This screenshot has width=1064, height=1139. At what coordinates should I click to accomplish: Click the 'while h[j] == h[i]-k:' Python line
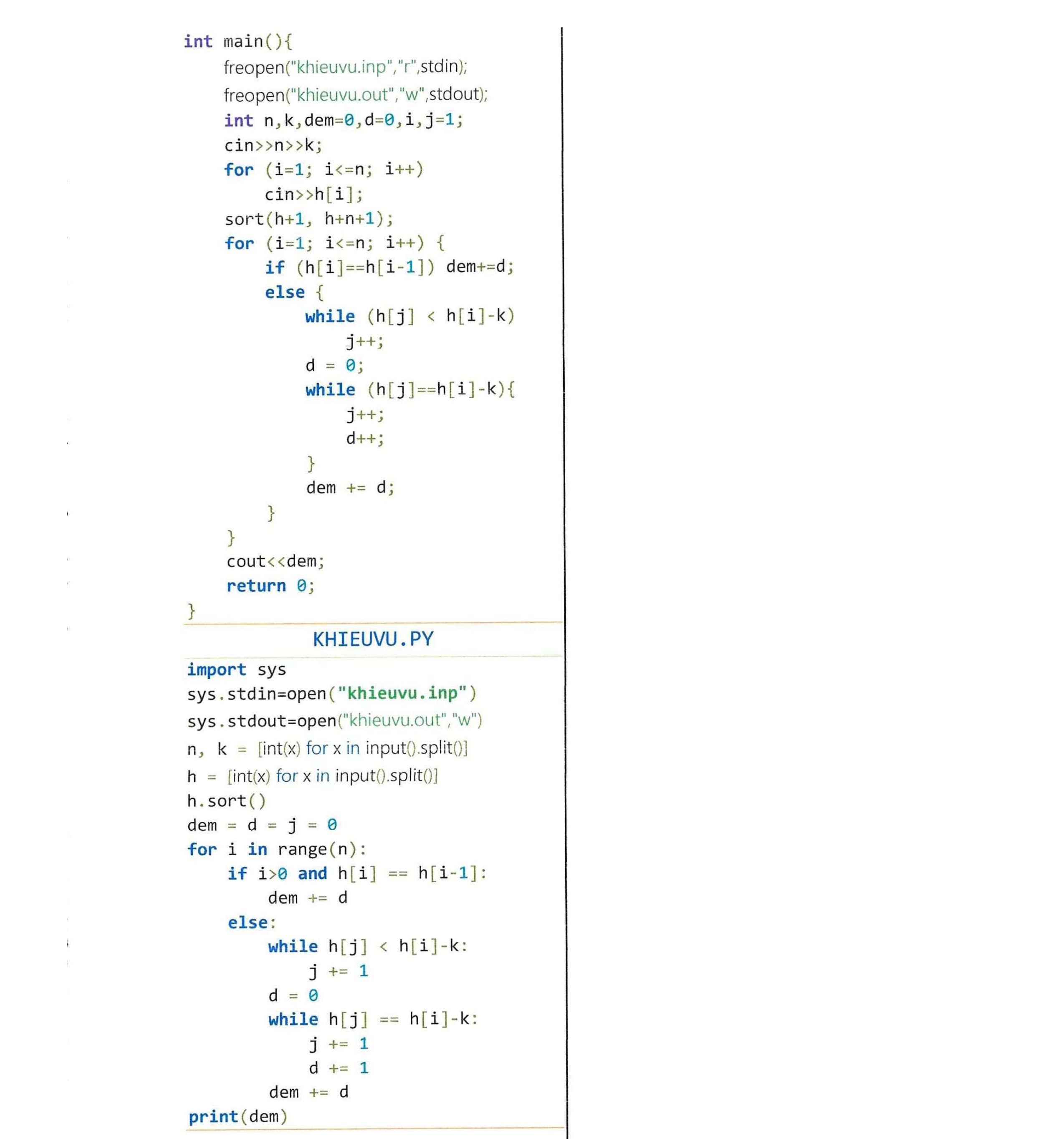(x=373, y=1019)
